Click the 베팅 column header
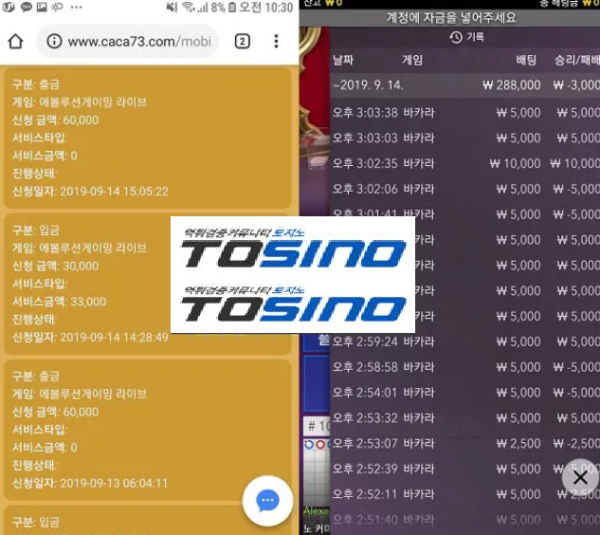The height and width of the screenshot is (535, 600). [x=527, y=60]
